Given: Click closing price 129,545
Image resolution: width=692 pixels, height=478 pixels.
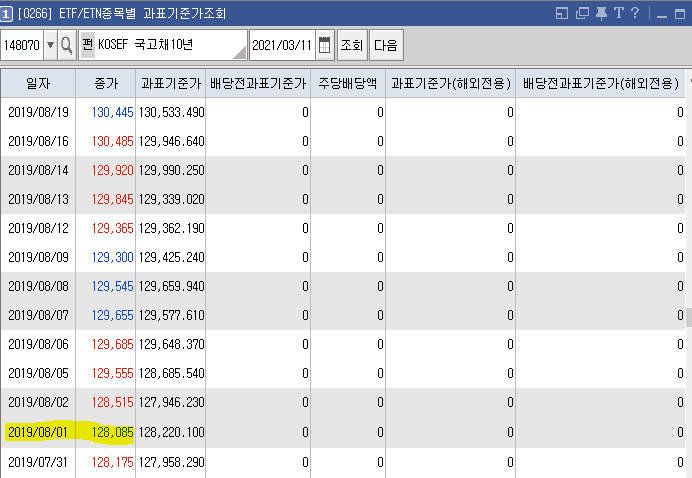Looking at the screenshot, I should coord(112,286).
